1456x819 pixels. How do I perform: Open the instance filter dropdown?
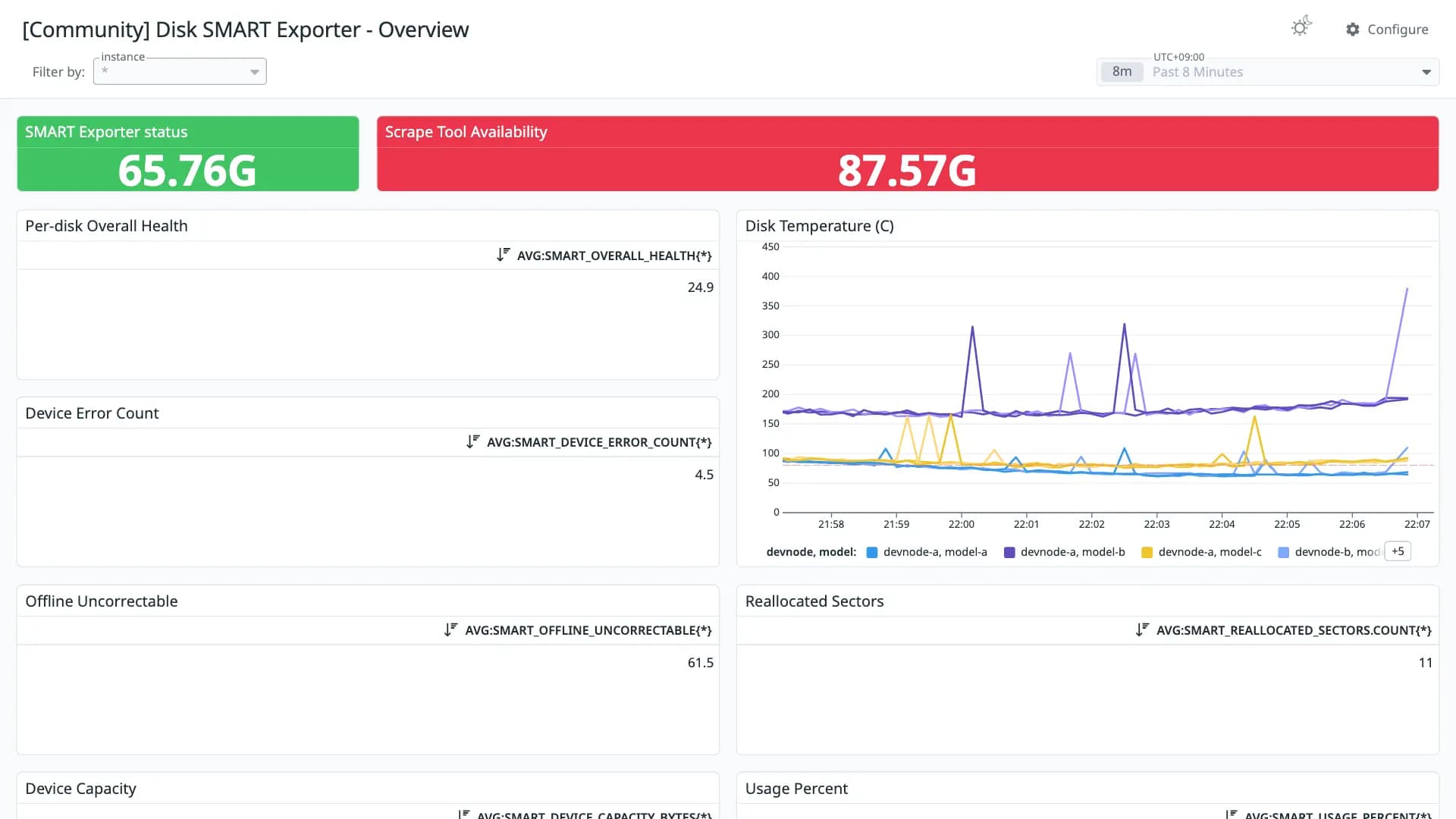click(180, 71)
